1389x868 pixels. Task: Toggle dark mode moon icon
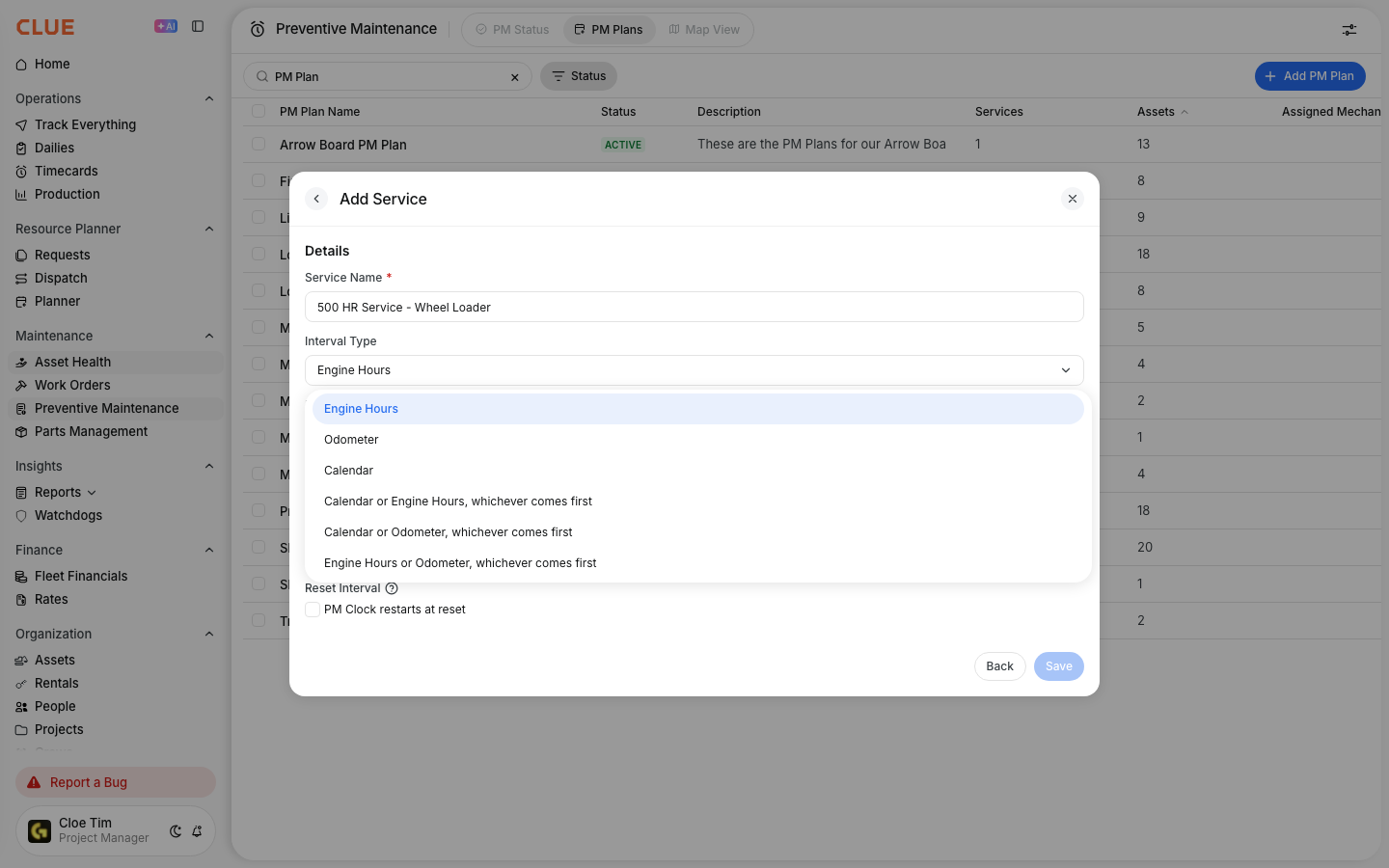pos(176,830)
